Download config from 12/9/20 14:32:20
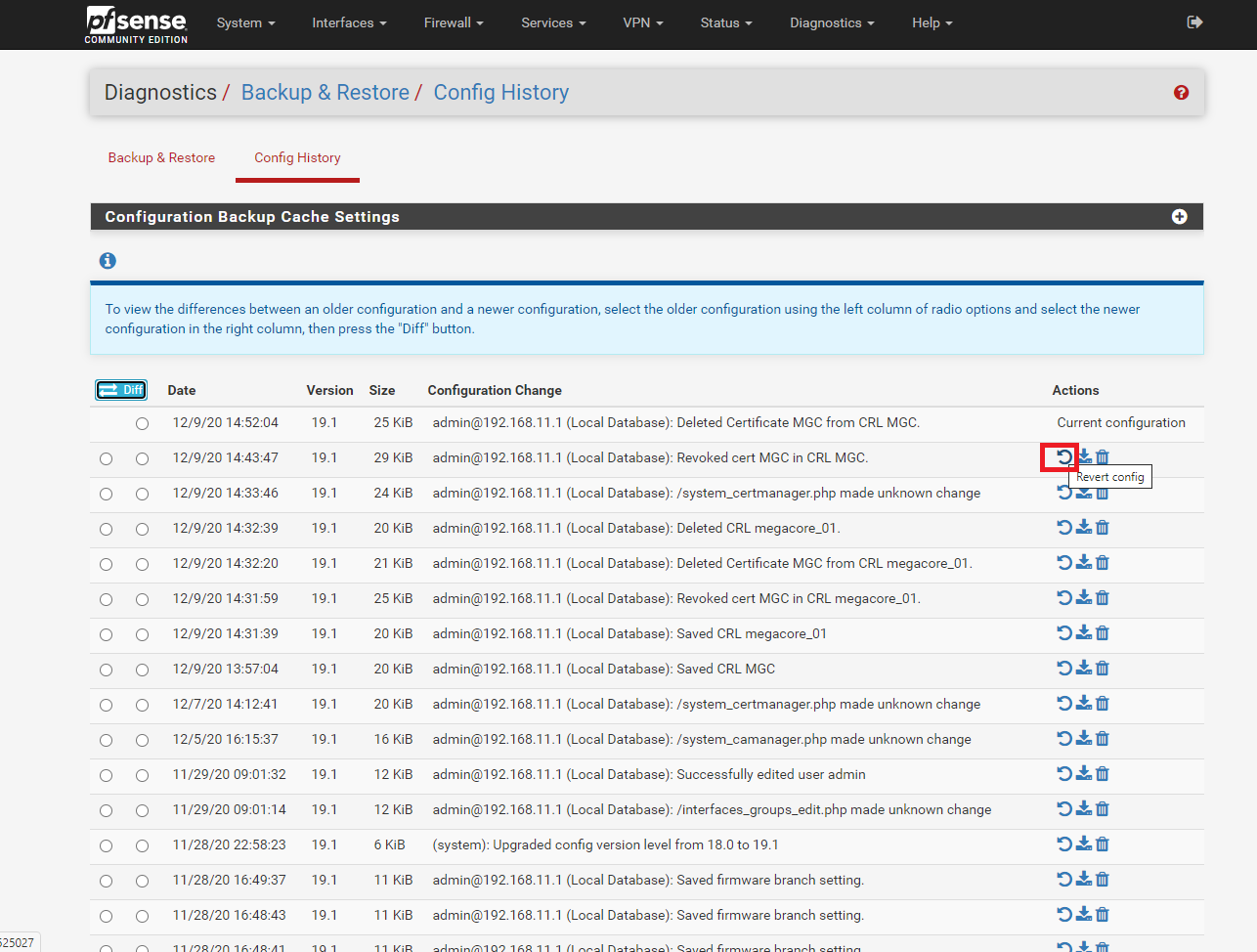 [1084, 562]
